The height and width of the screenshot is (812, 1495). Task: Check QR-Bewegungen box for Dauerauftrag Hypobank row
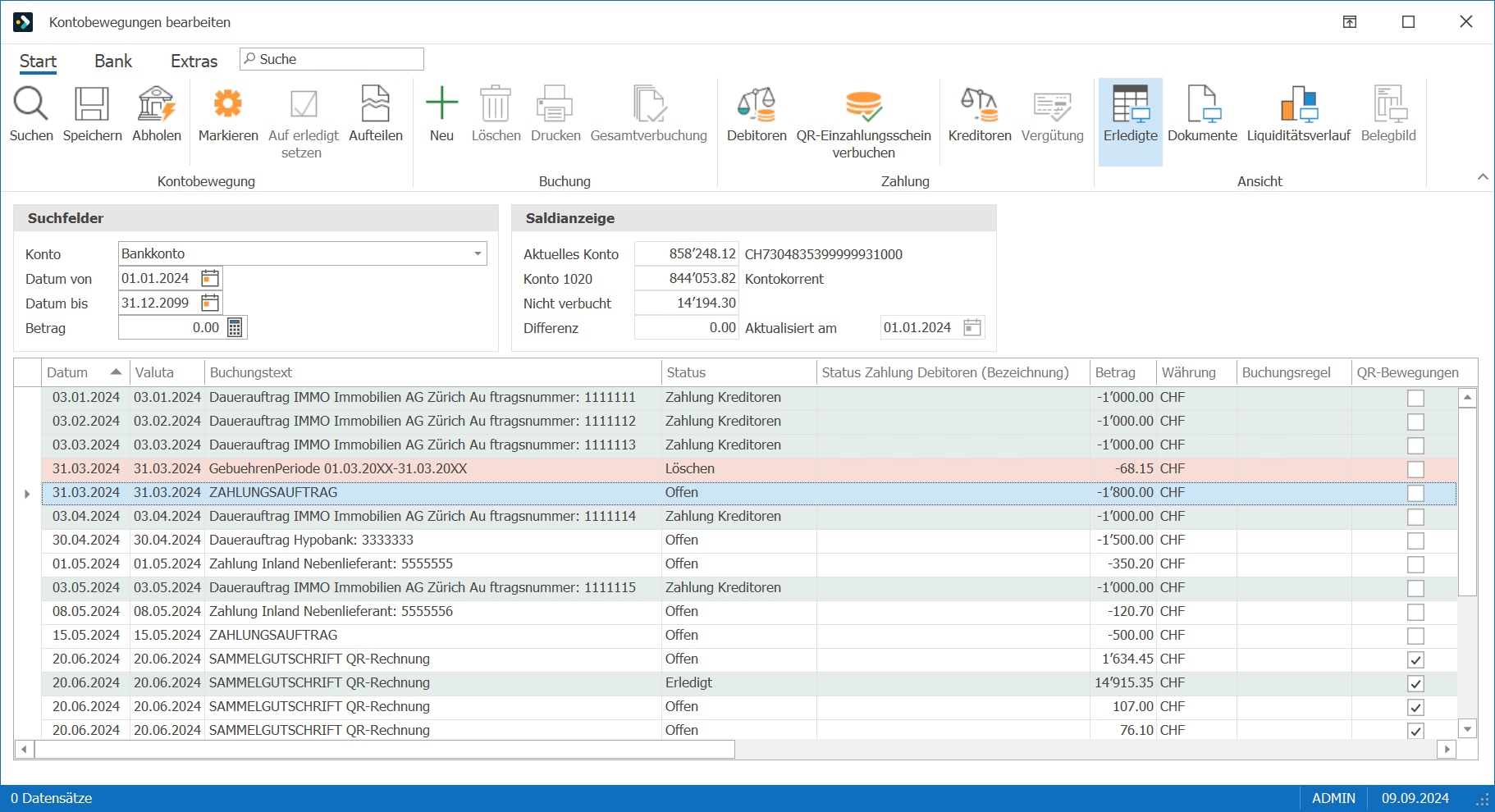(x=1415, y=541)
